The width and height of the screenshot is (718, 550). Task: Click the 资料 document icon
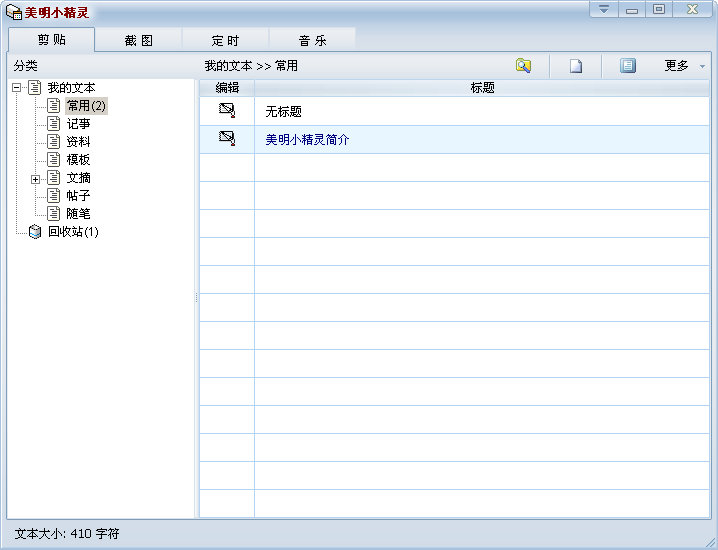[54, 142]
